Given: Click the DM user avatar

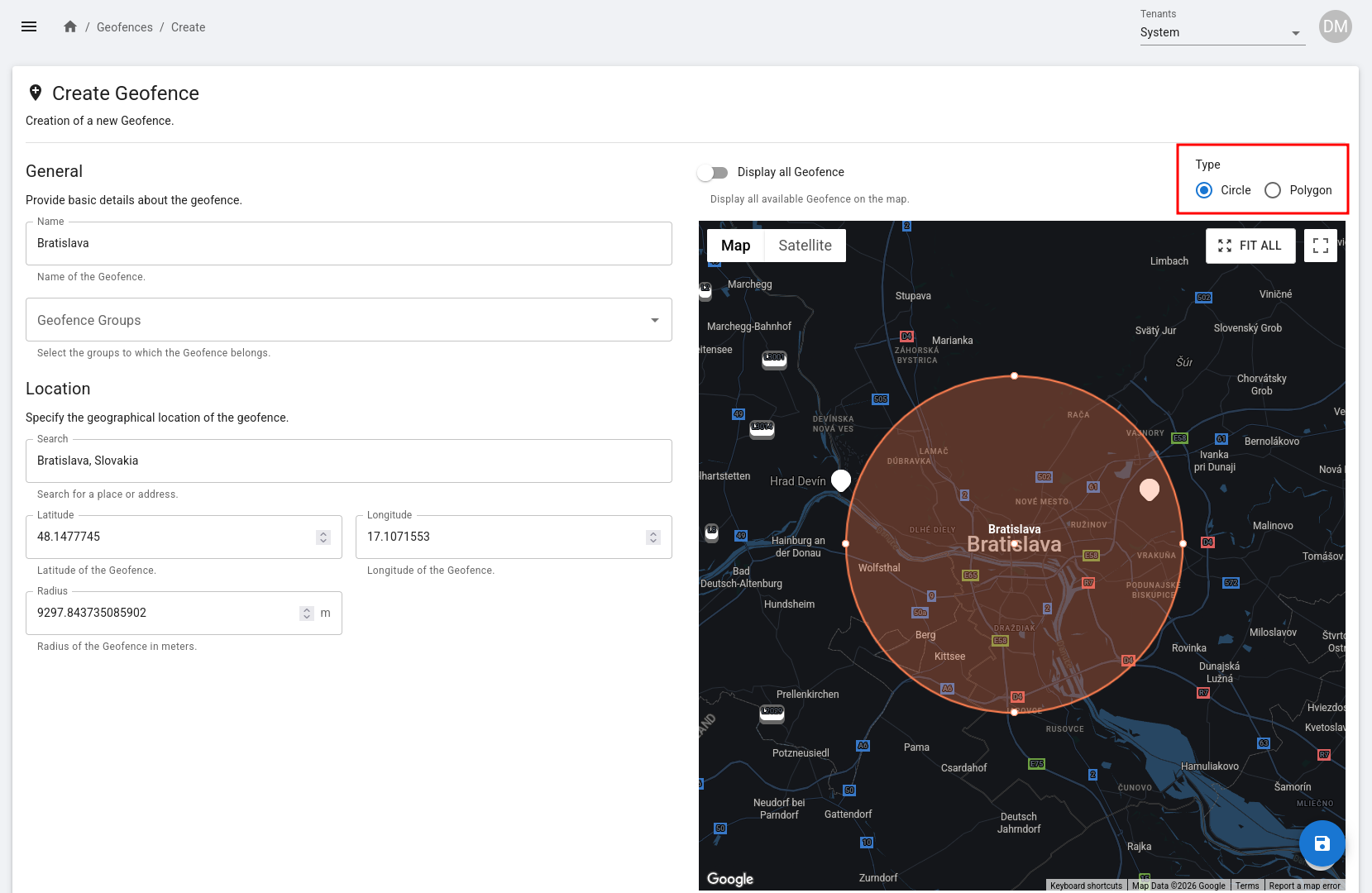Looking at the screenshot, I should point(1335,26).
